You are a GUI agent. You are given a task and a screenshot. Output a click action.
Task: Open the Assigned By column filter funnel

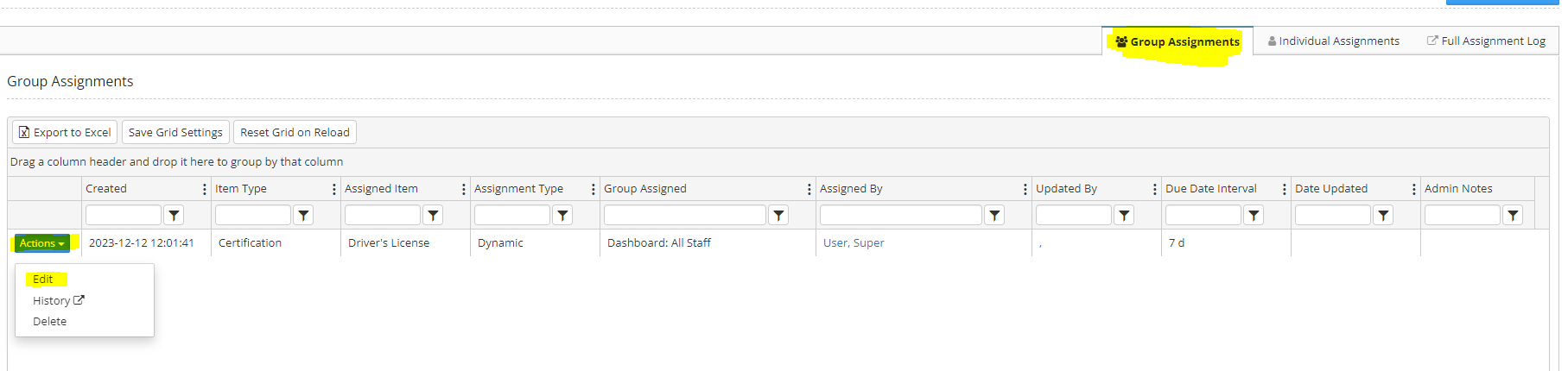pyautogui.click(x=994, y=215)
